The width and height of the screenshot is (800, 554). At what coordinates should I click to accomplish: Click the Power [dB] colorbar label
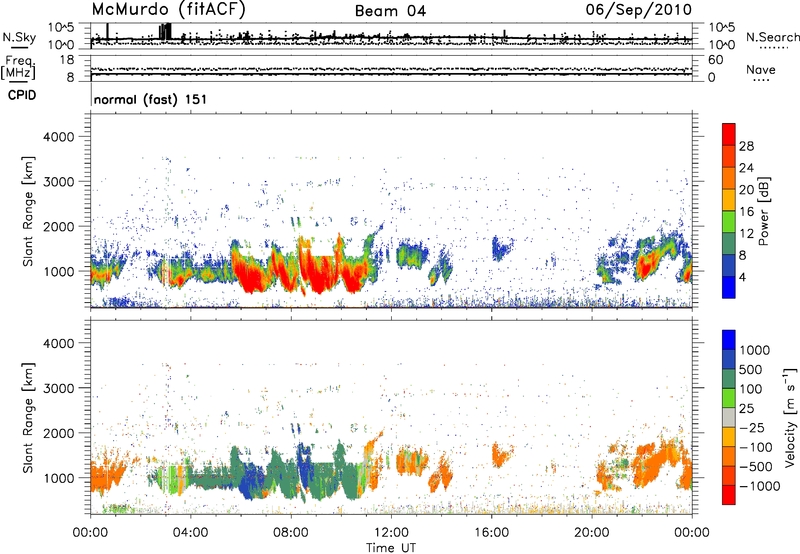point(764,211)
